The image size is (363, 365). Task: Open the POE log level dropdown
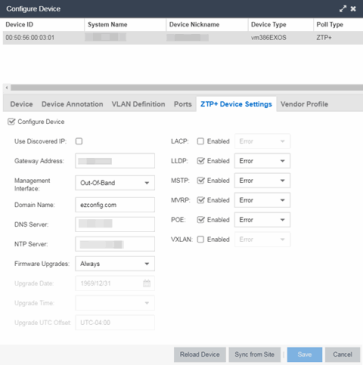click(x=262, y=220)
